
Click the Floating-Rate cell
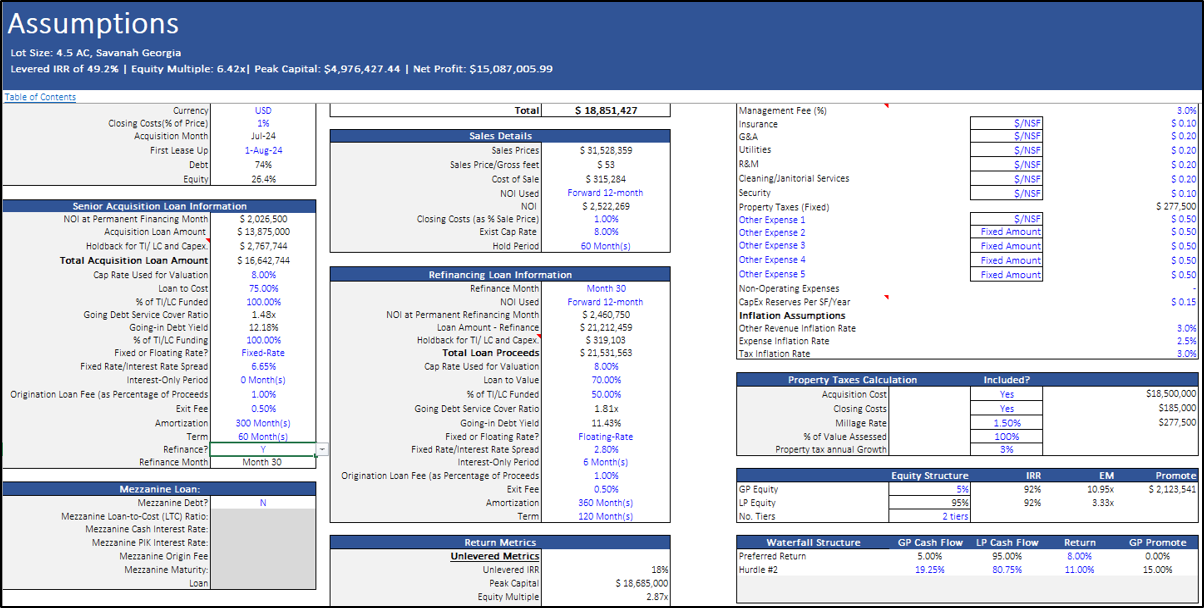tap(606, 436)
